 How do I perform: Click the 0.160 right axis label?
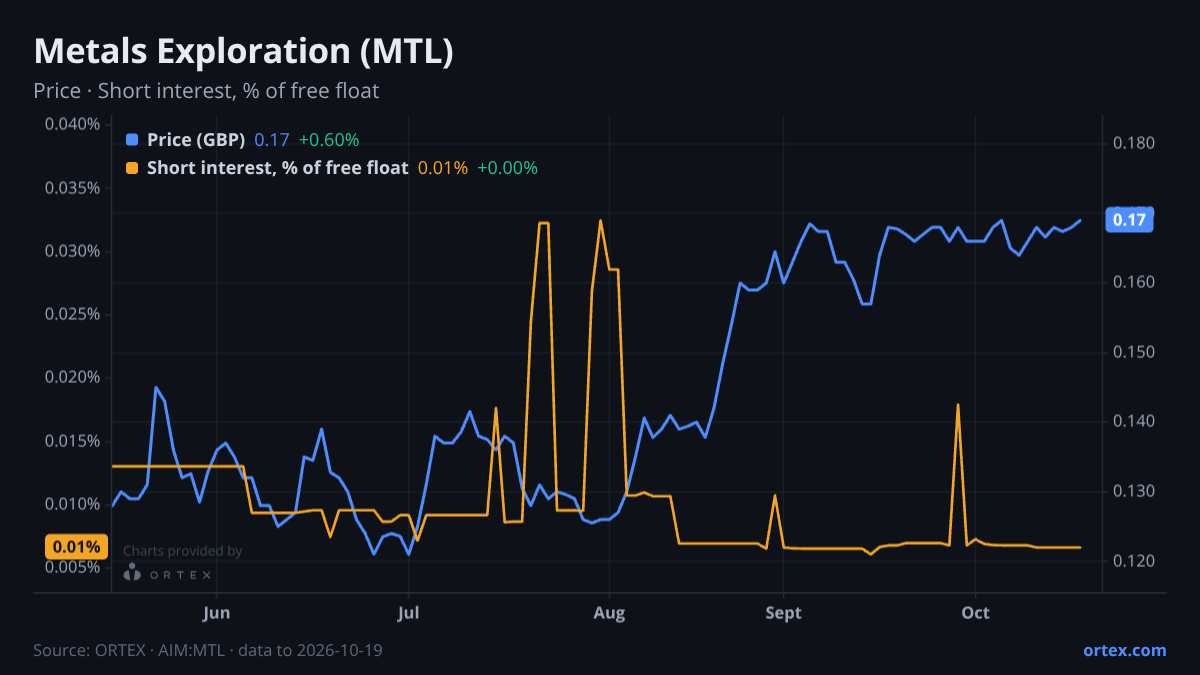(1134, 283)
